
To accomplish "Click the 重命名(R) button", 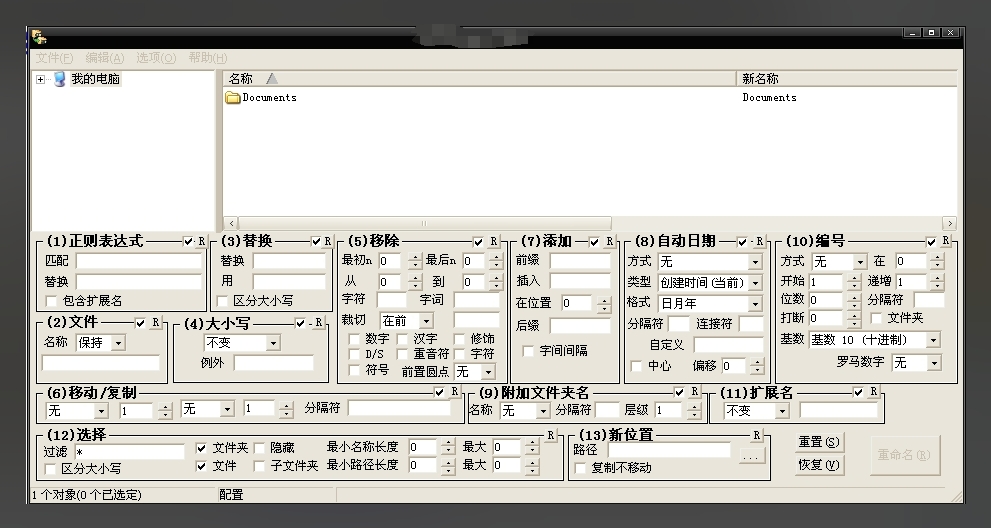I will pyautogui.click(x=904, y=455).
